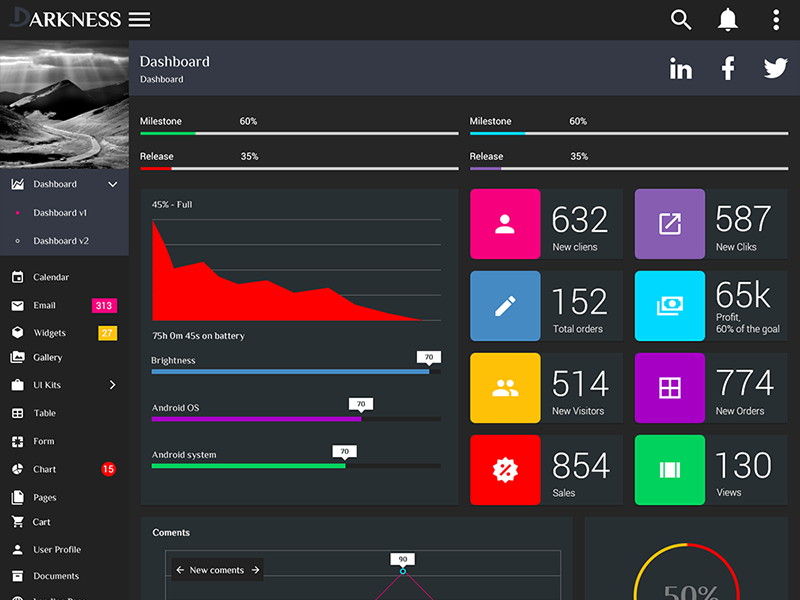Expand the UI Kits submenu arrow
Screen dimensions: 800x600
(112, 385)
